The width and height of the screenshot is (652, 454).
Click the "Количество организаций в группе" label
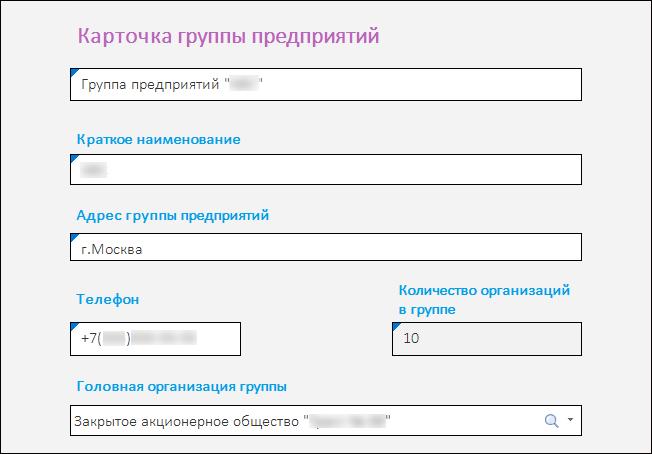[484, 300]
